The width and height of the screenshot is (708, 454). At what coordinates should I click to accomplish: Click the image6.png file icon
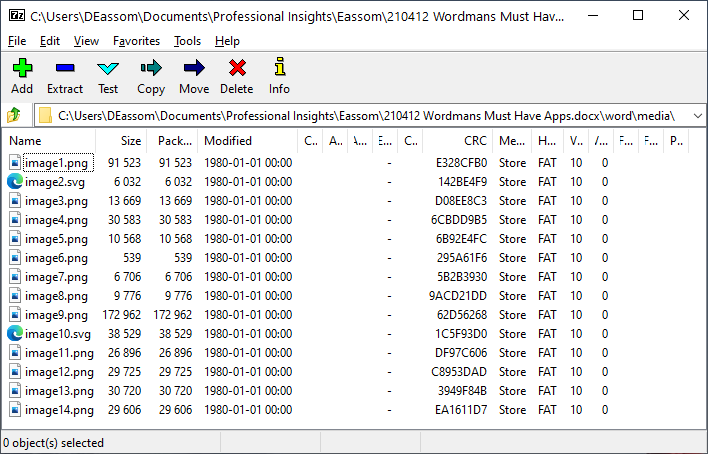coord(15,257)
